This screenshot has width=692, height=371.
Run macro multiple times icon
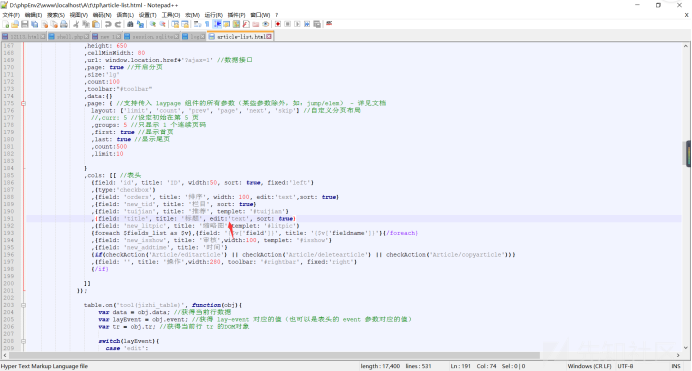pyautogui.click(x=307, y=24)
